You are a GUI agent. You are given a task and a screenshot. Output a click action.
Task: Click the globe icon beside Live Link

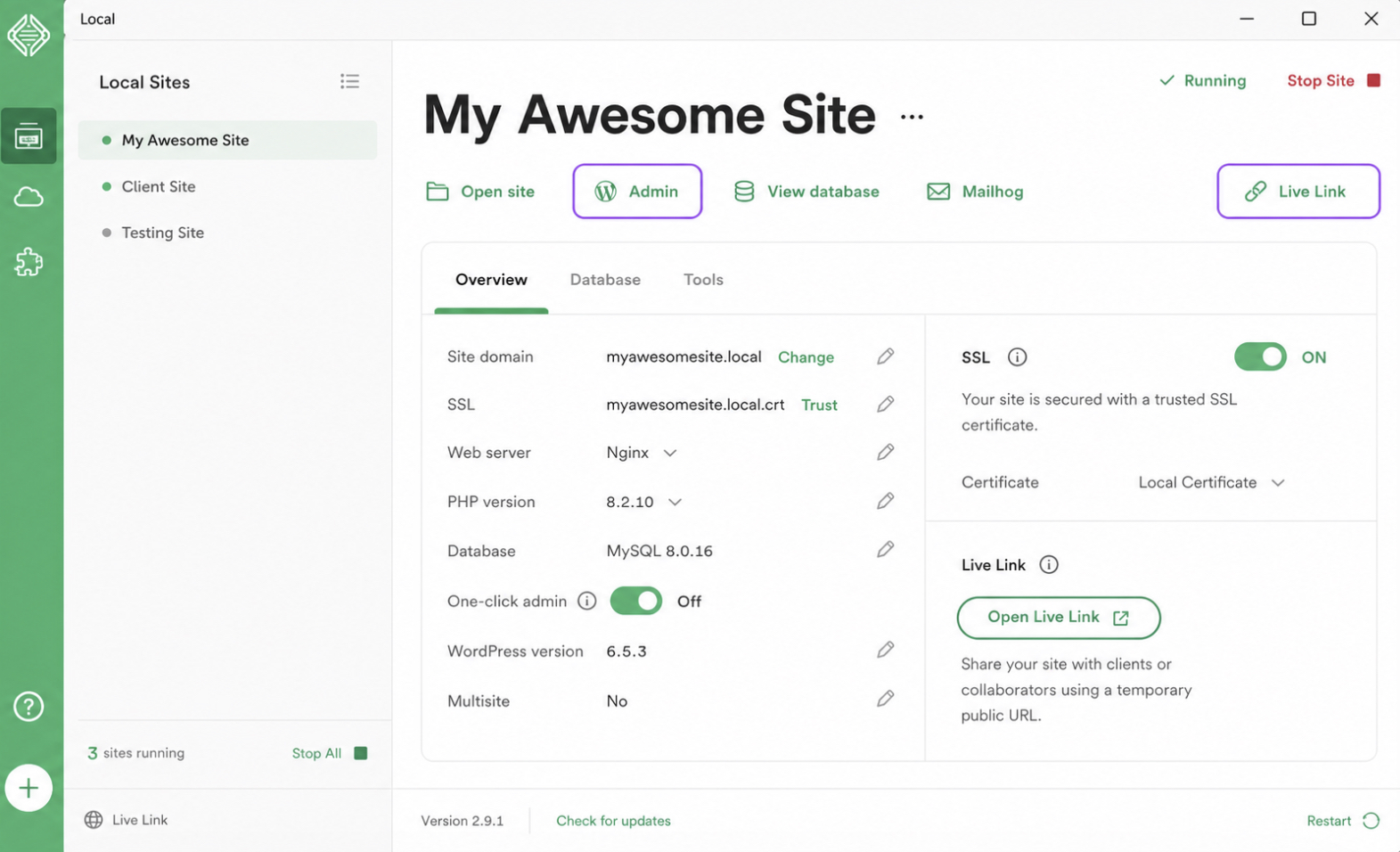pyautogui.click(x=94, y=820)
